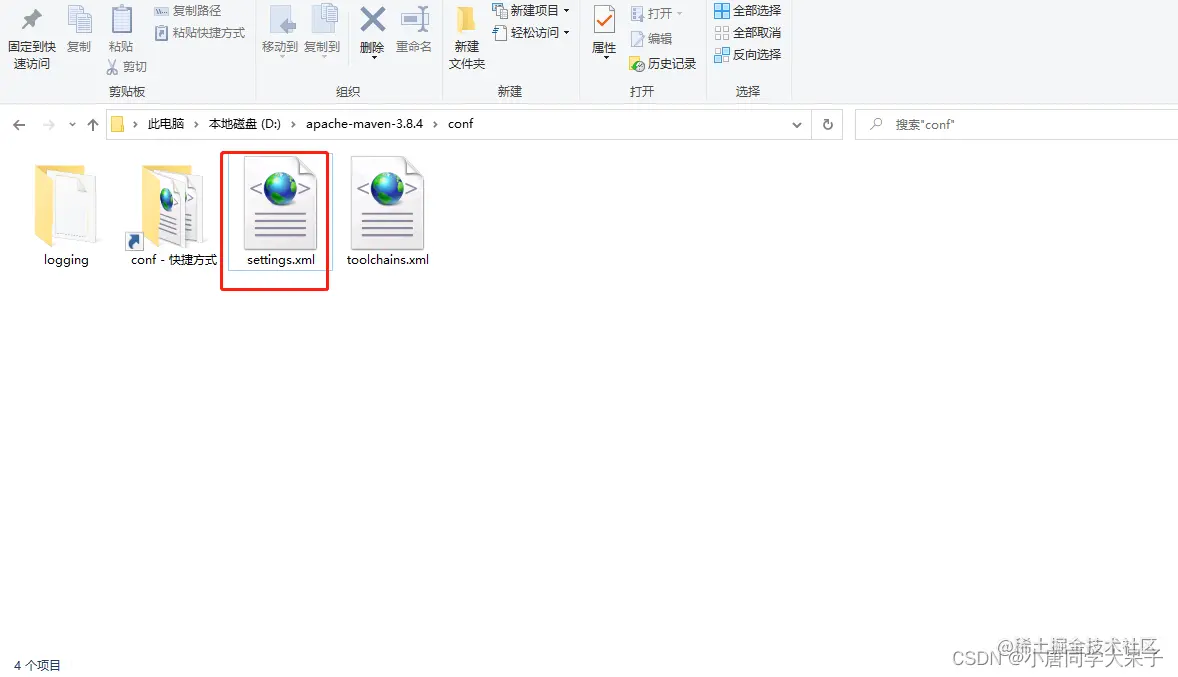Go forward with the right arrow

pyautogui.click(x=49, y=125)
